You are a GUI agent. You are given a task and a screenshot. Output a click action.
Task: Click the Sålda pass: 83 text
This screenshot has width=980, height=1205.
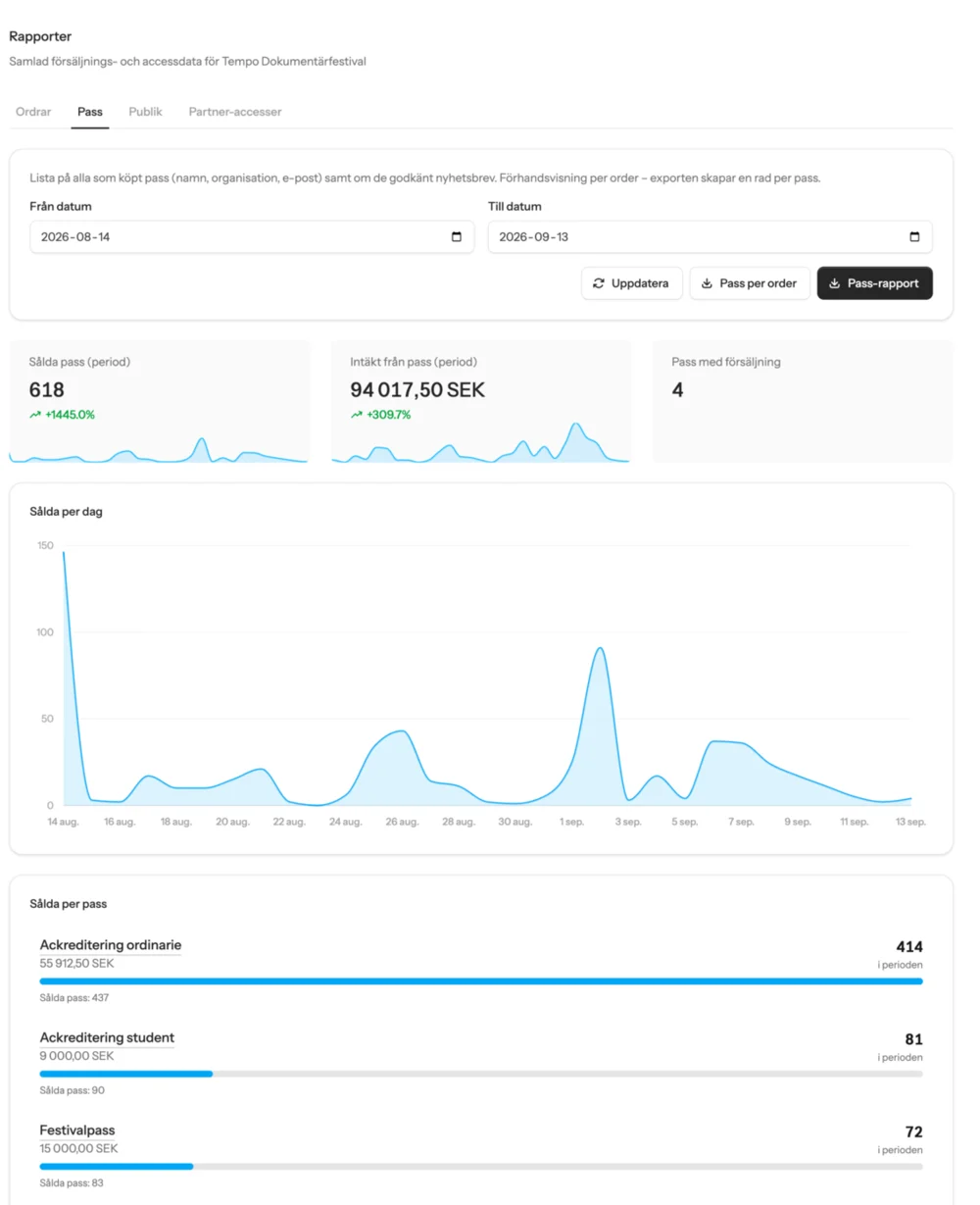[72, 1182]
